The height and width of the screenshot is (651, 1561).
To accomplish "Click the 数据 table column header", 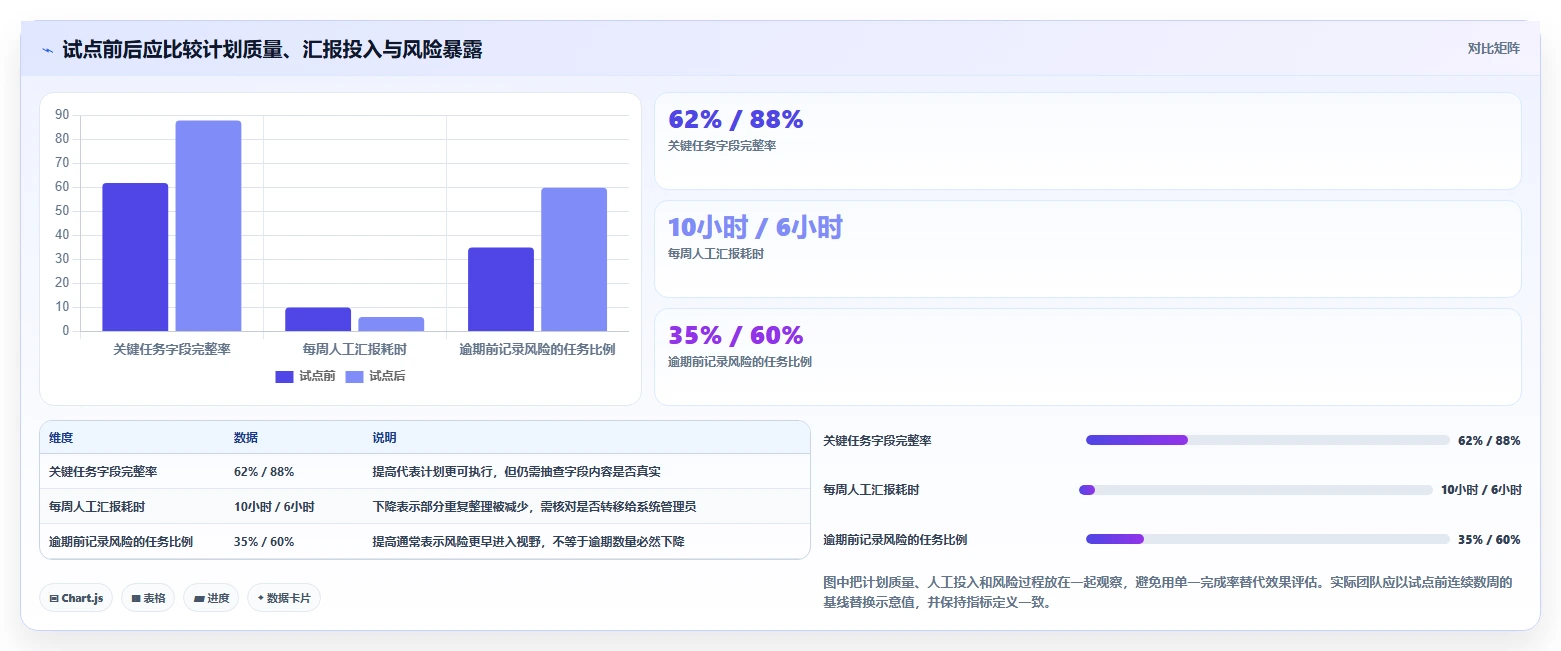I will coord(246,438).
